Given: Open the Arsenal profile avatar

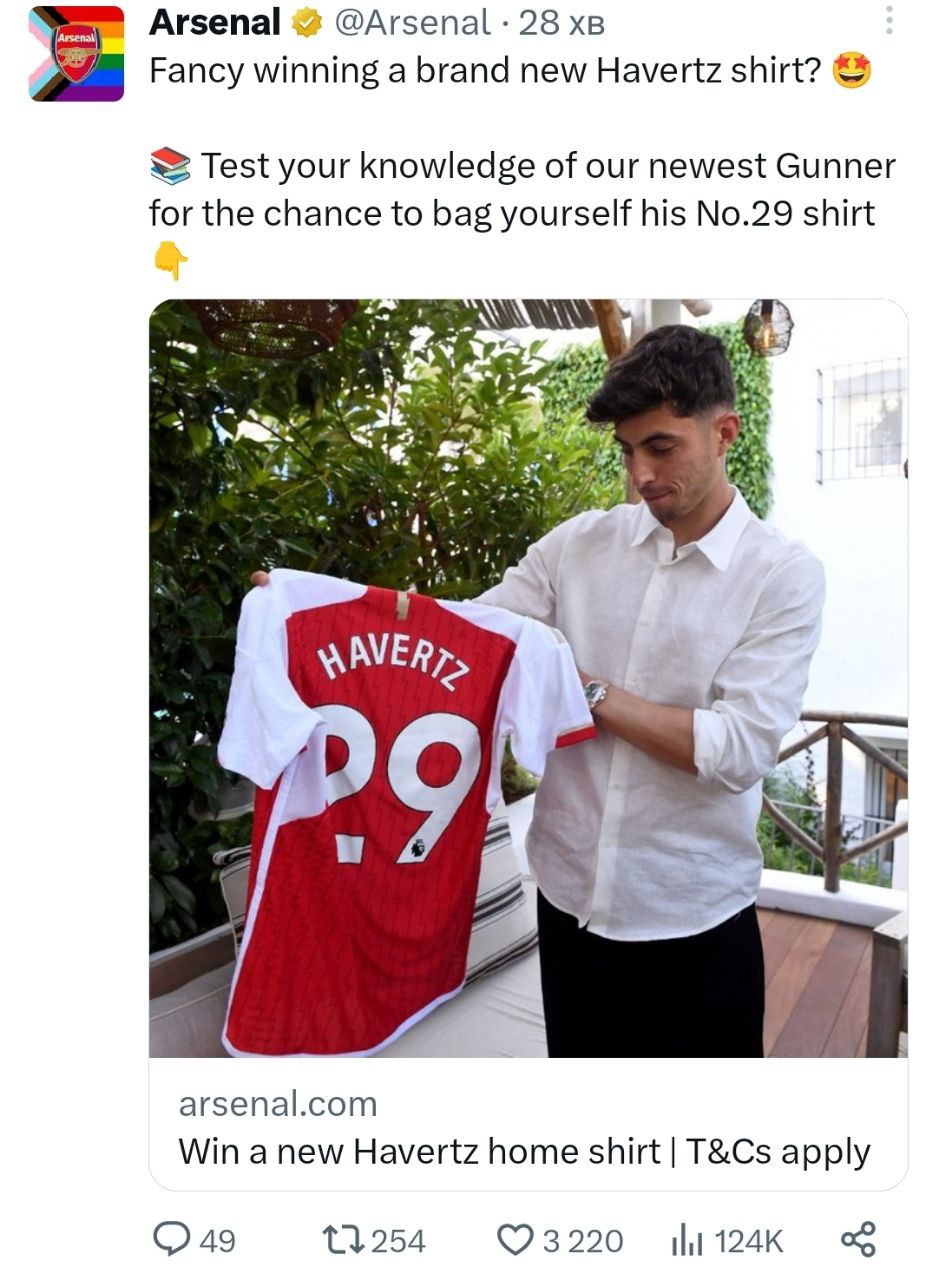Looking at the screenshot, I should click(x=76, y=54).
